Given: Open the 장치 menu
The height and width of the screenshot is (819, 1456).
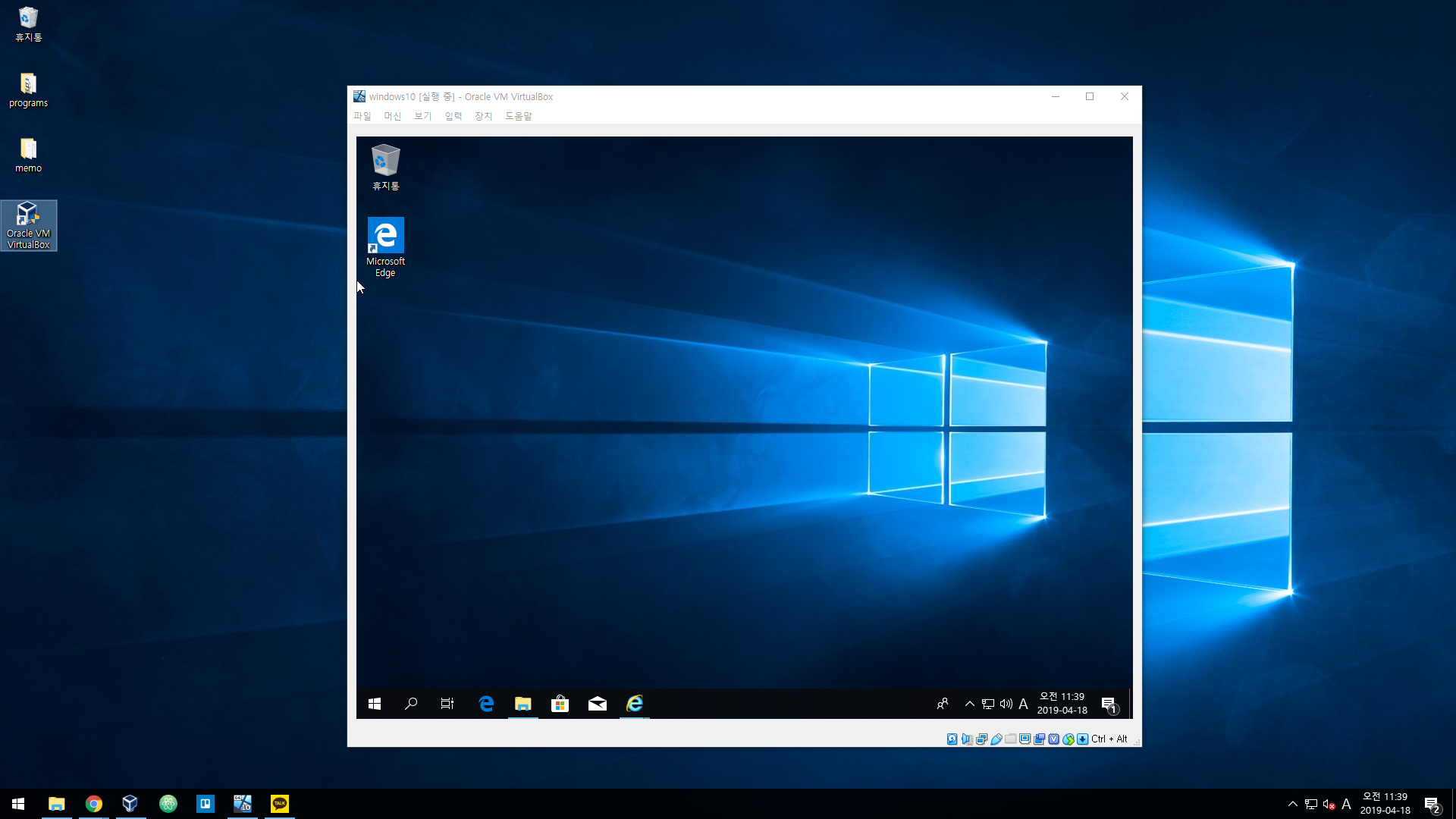Looking at the screenshot, I should (x=483, y=116).
